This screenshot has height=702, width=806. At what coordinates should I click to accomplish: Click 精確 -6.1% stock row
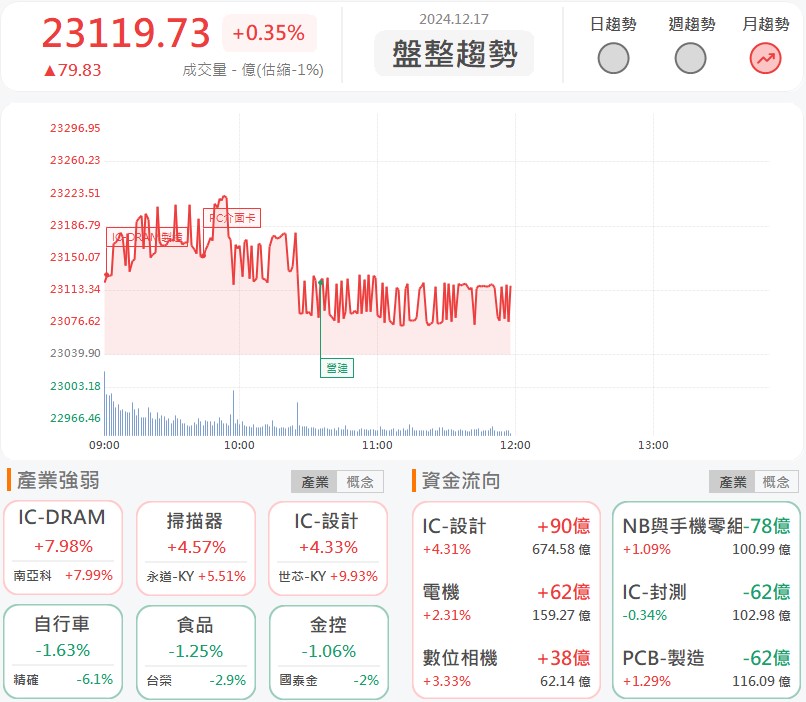click(x=63, y=679)
